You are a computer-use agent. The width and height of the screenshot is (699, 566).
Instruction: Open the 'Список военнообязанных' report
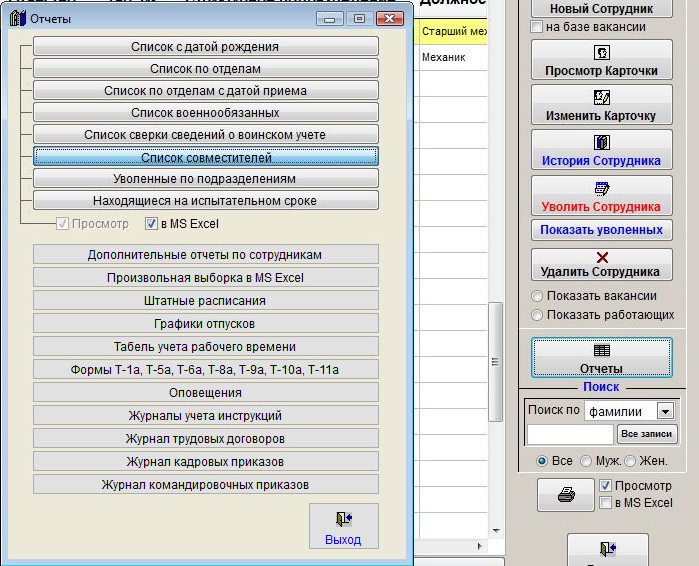[206, 112]
